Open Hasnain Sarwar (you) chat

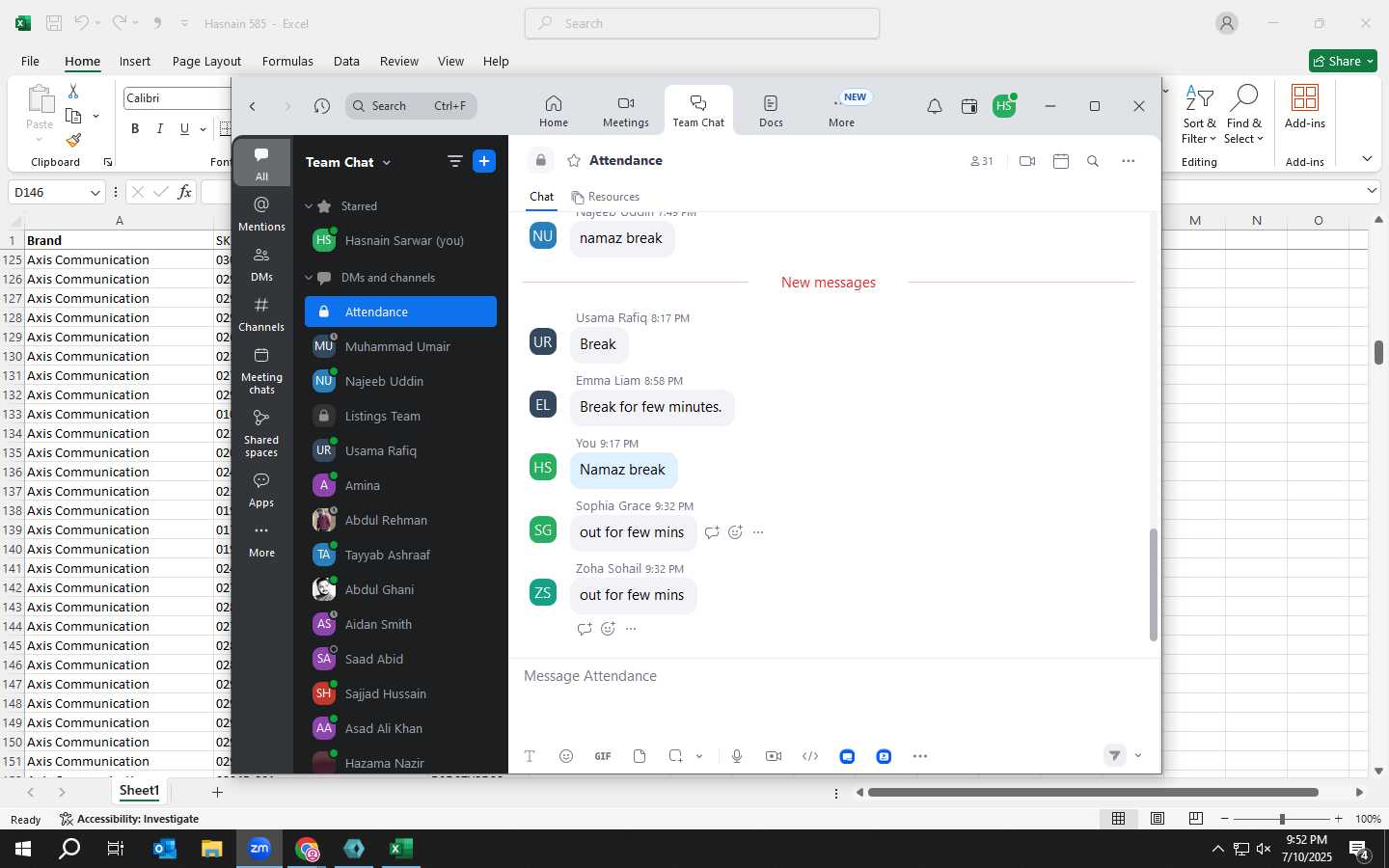400,241
